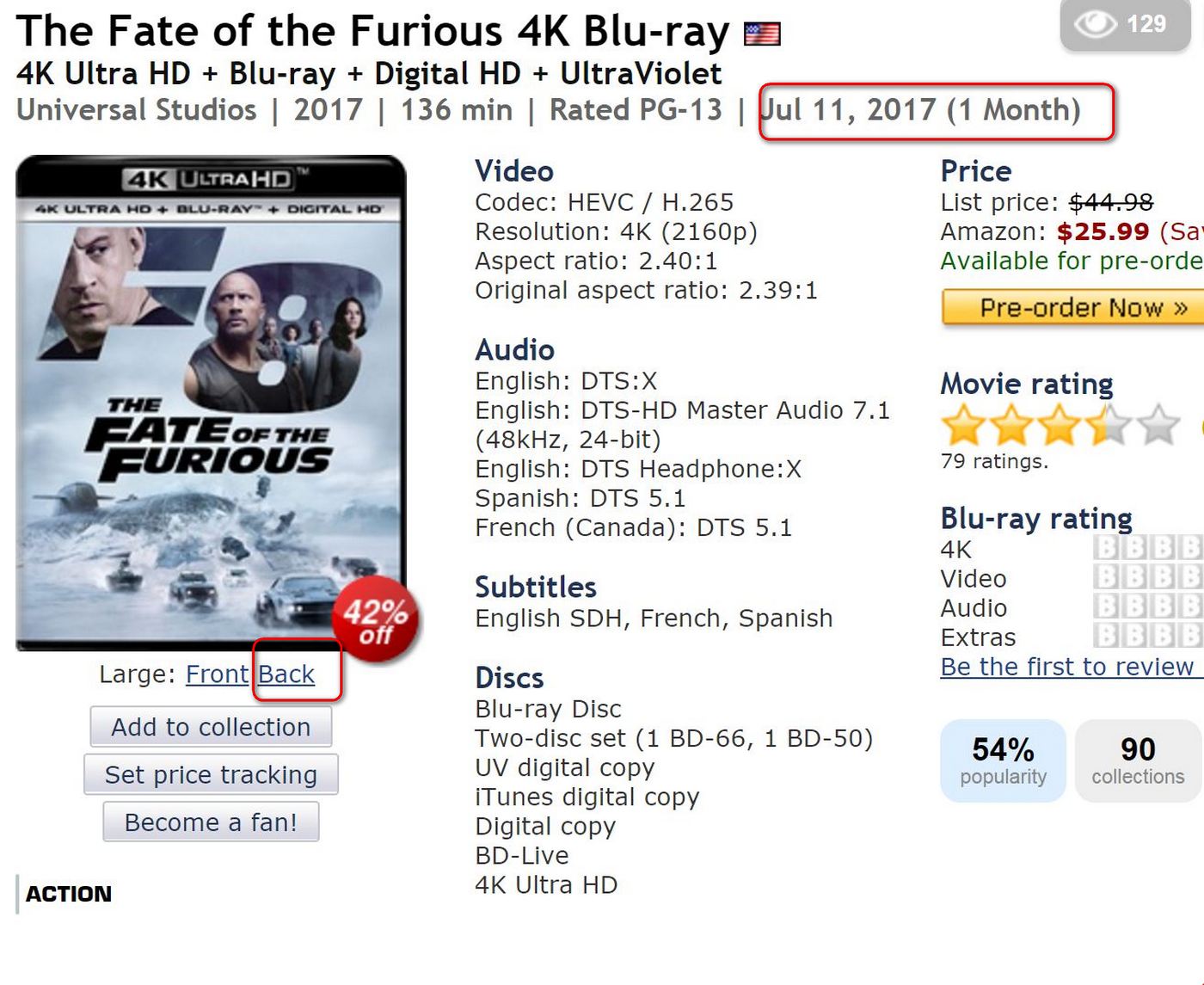Click the Amazon $25.99 price
1204x985 pixels.
1103,232
